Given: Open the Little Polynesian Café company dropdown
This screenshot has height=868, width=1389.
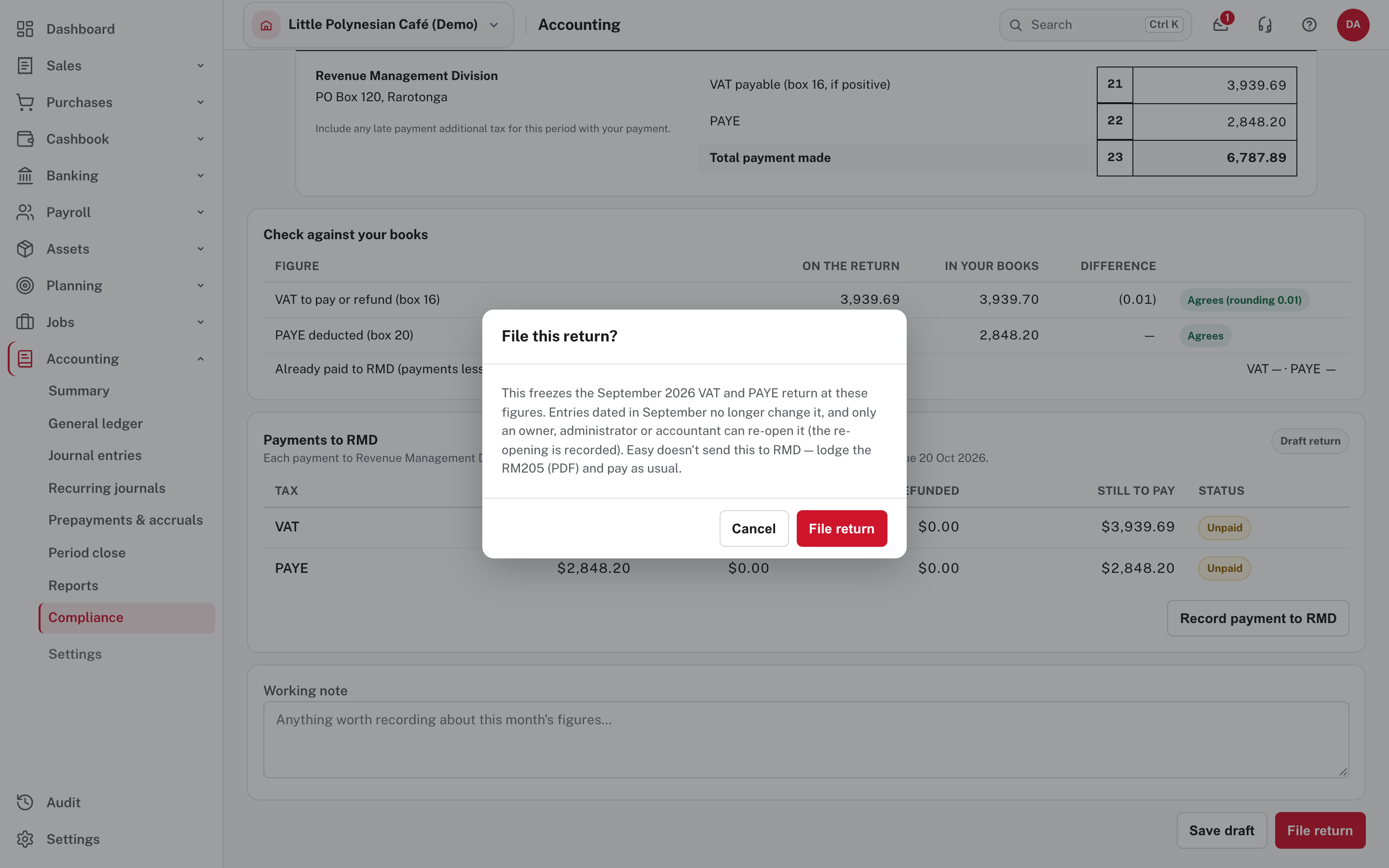Looking at the screenshot, I should [378, 25].
